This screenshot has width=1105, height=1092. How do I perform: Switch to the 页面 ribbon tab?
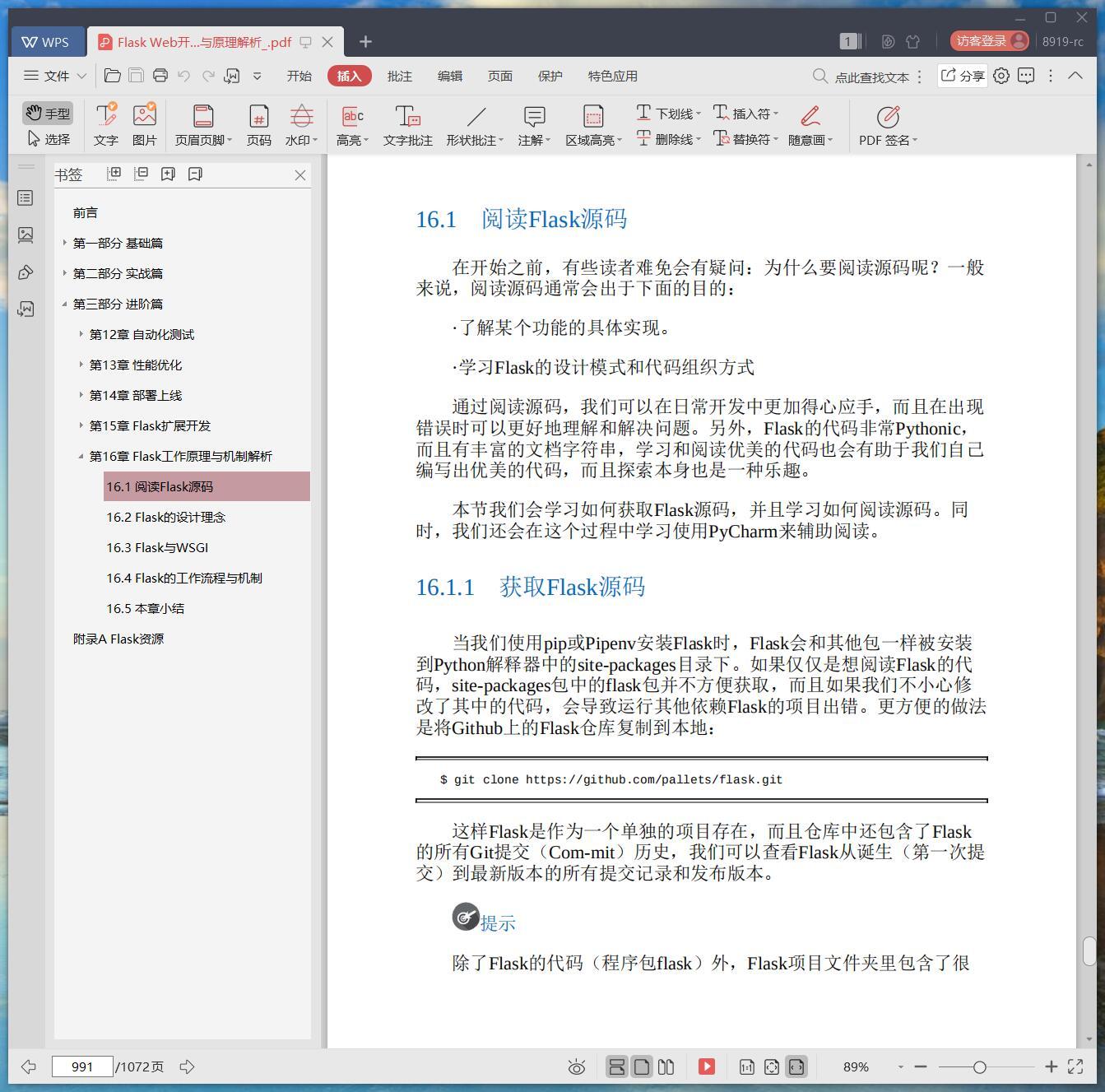pyautogui.click(x=500, y=76)
